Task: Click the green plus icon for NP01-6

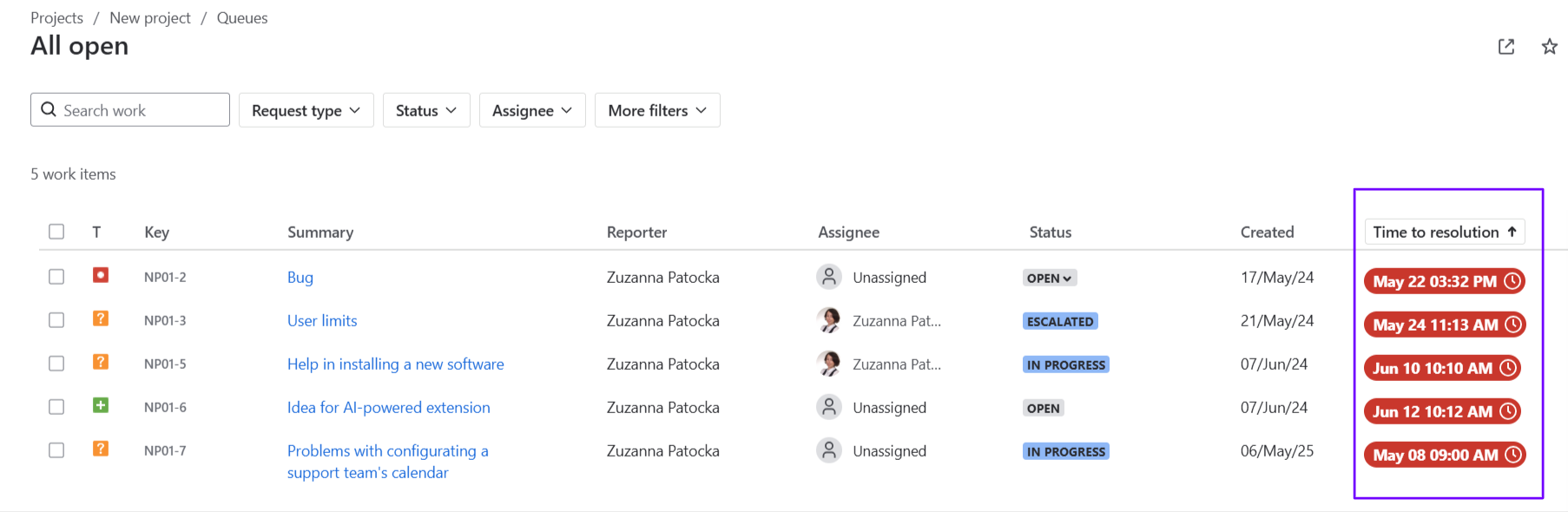Action: click(101, 405)
